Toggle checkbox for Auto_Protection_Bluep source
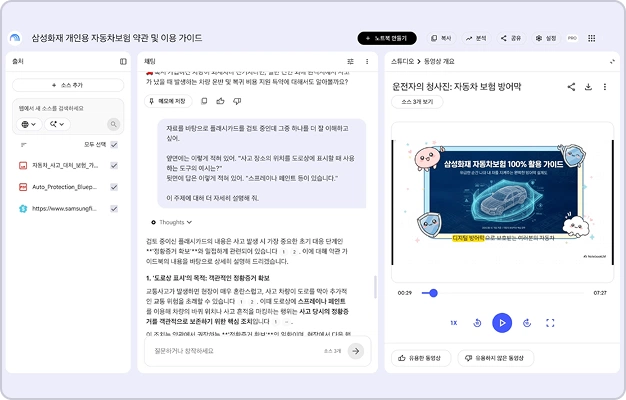This screenshot has height=400, width=626. [x=114, y=187]
